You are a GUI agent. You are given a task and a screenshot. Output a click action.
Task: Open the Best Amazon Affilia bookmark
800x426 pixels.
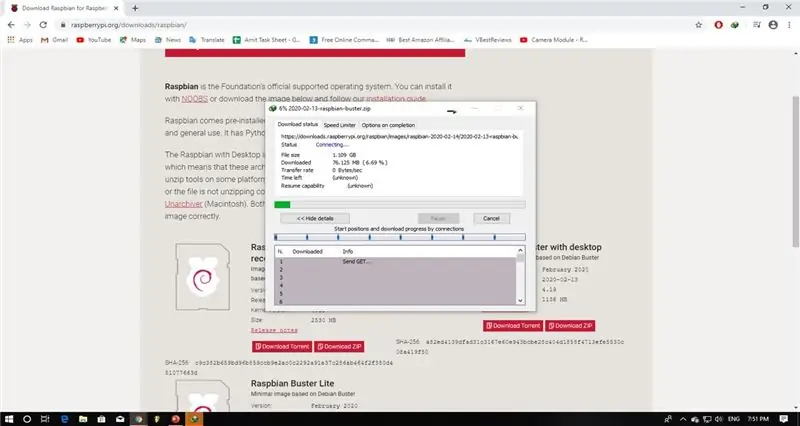coord(420,40)
